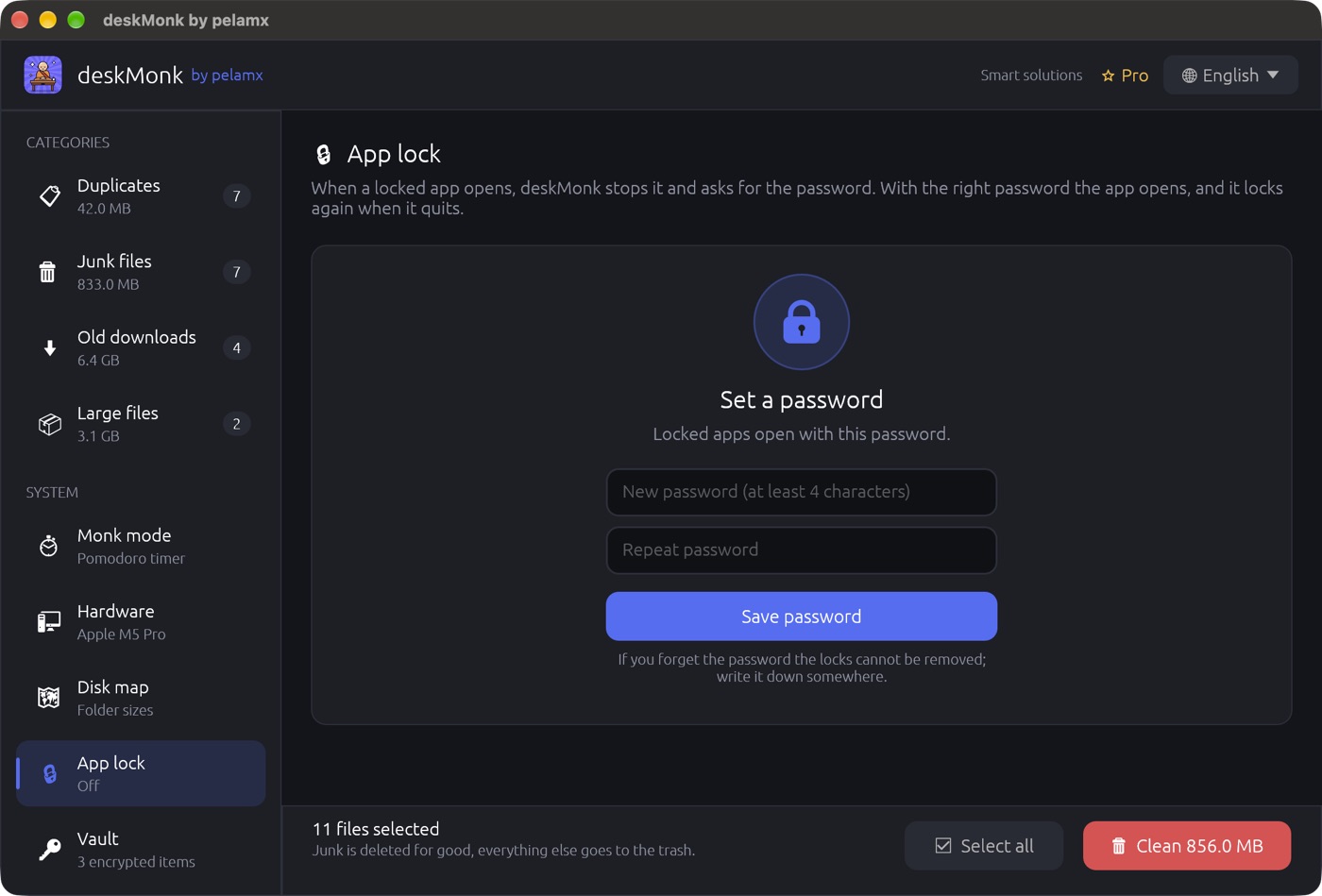Open the by pelamx link
This screenshot has height=896, width=1322.
point(227,75)
